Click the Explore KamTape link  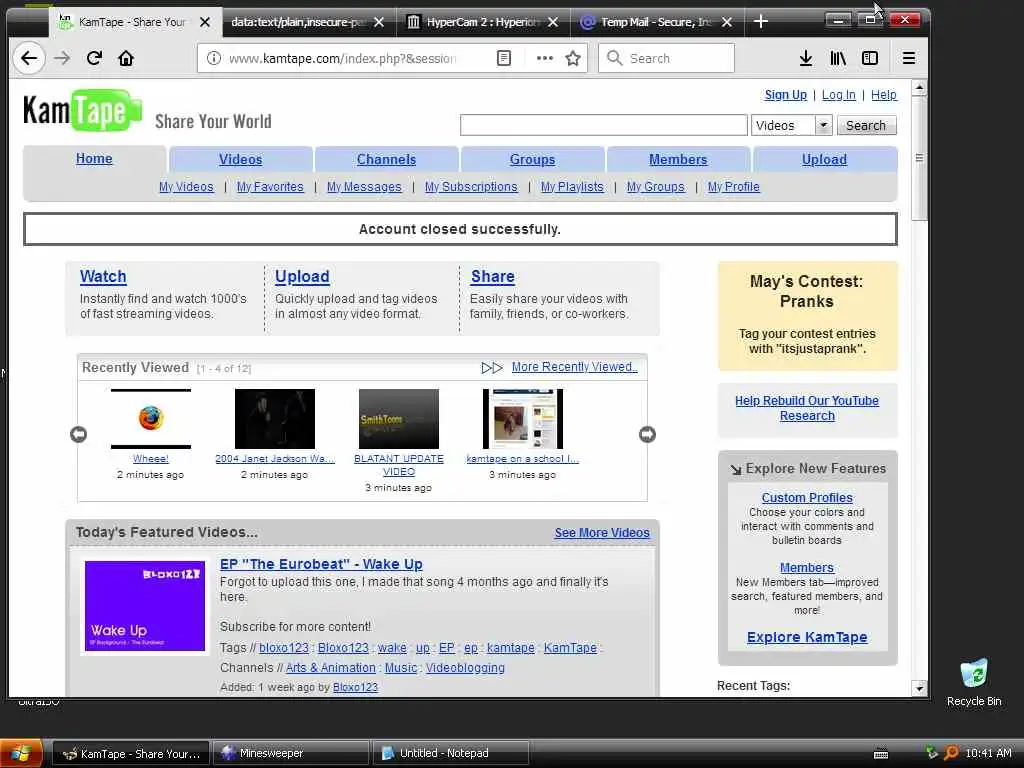(807, 637)
